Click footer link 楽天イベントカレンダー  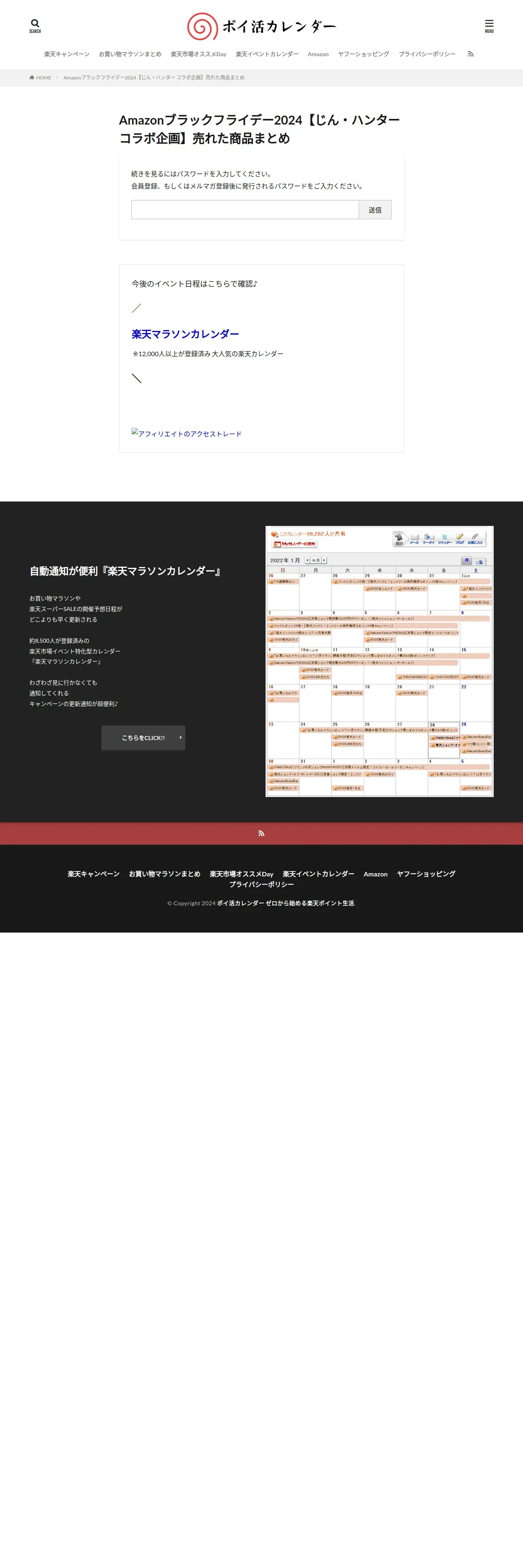319,874
